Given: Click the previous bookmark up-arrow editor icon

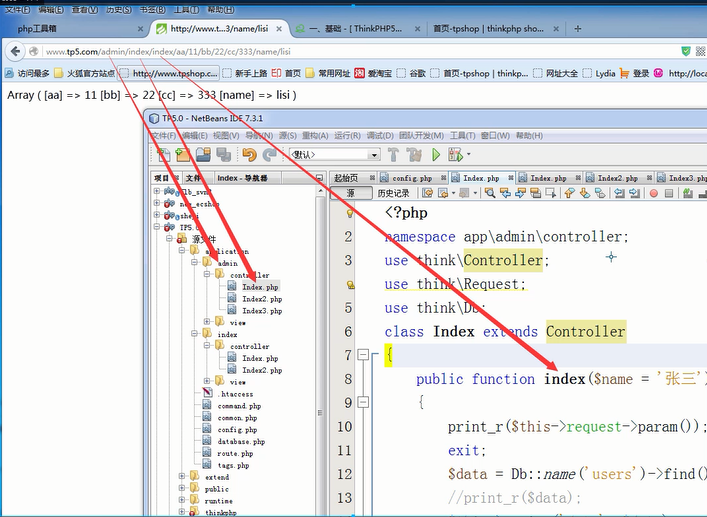Looking at the screenshot, I should [x=569, y=193].
